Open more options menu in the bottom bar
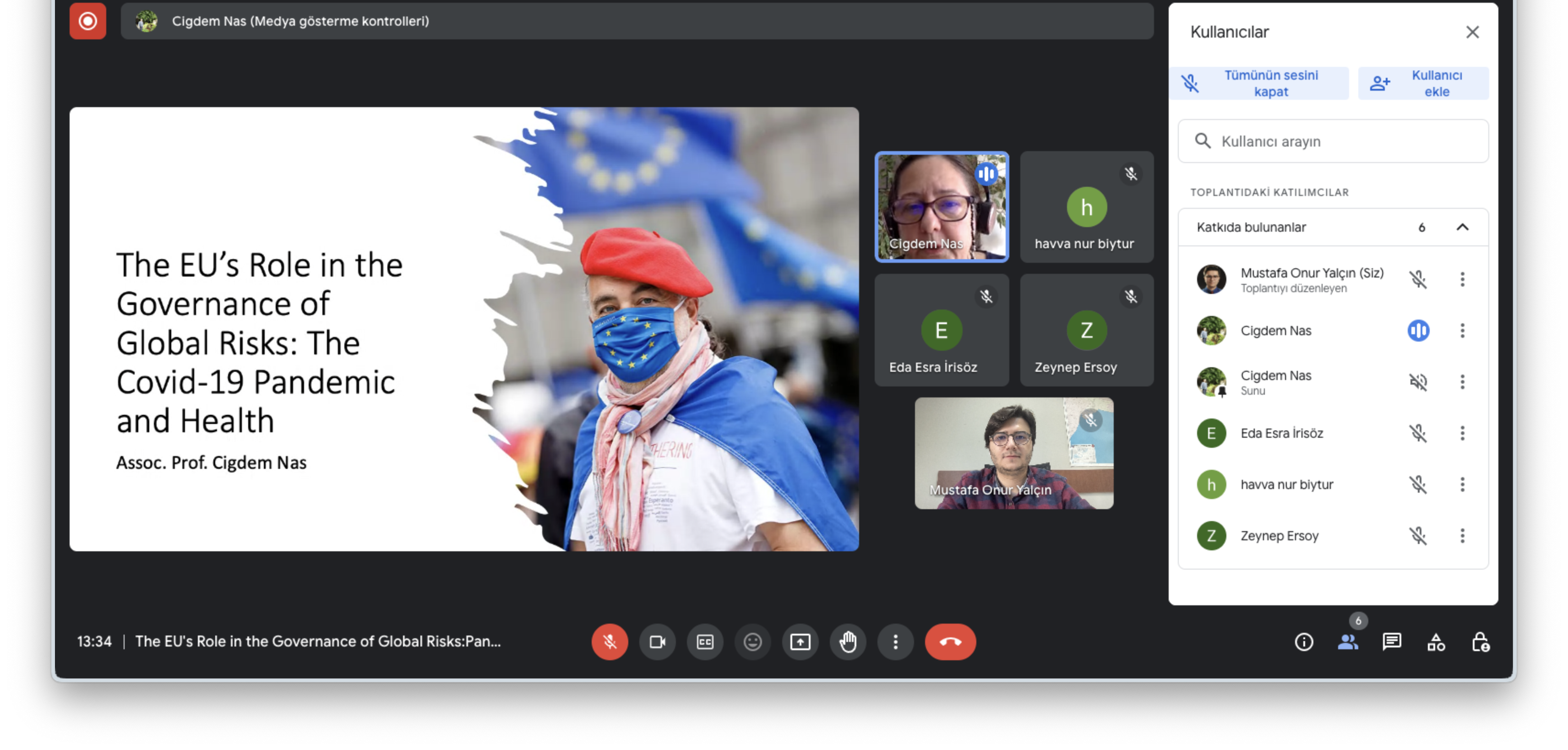 pos(895,641)
